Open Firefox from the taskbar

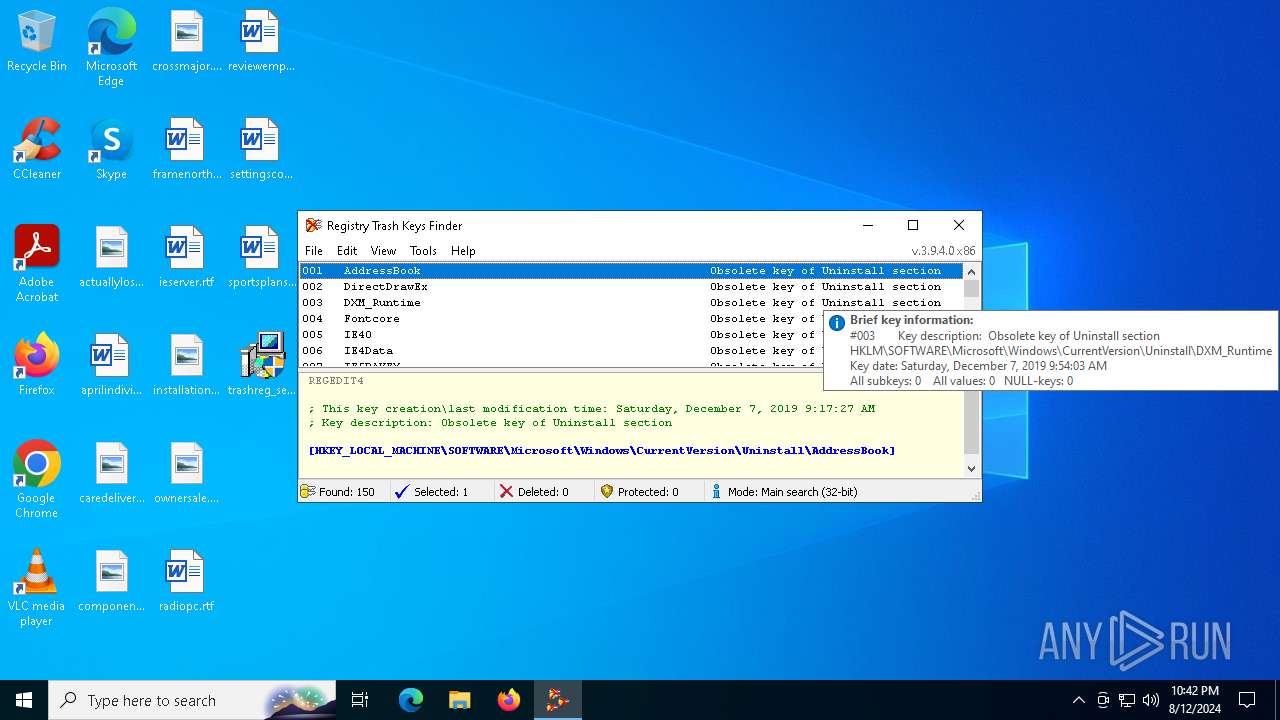pyautogui.click(x=509, y=700)
